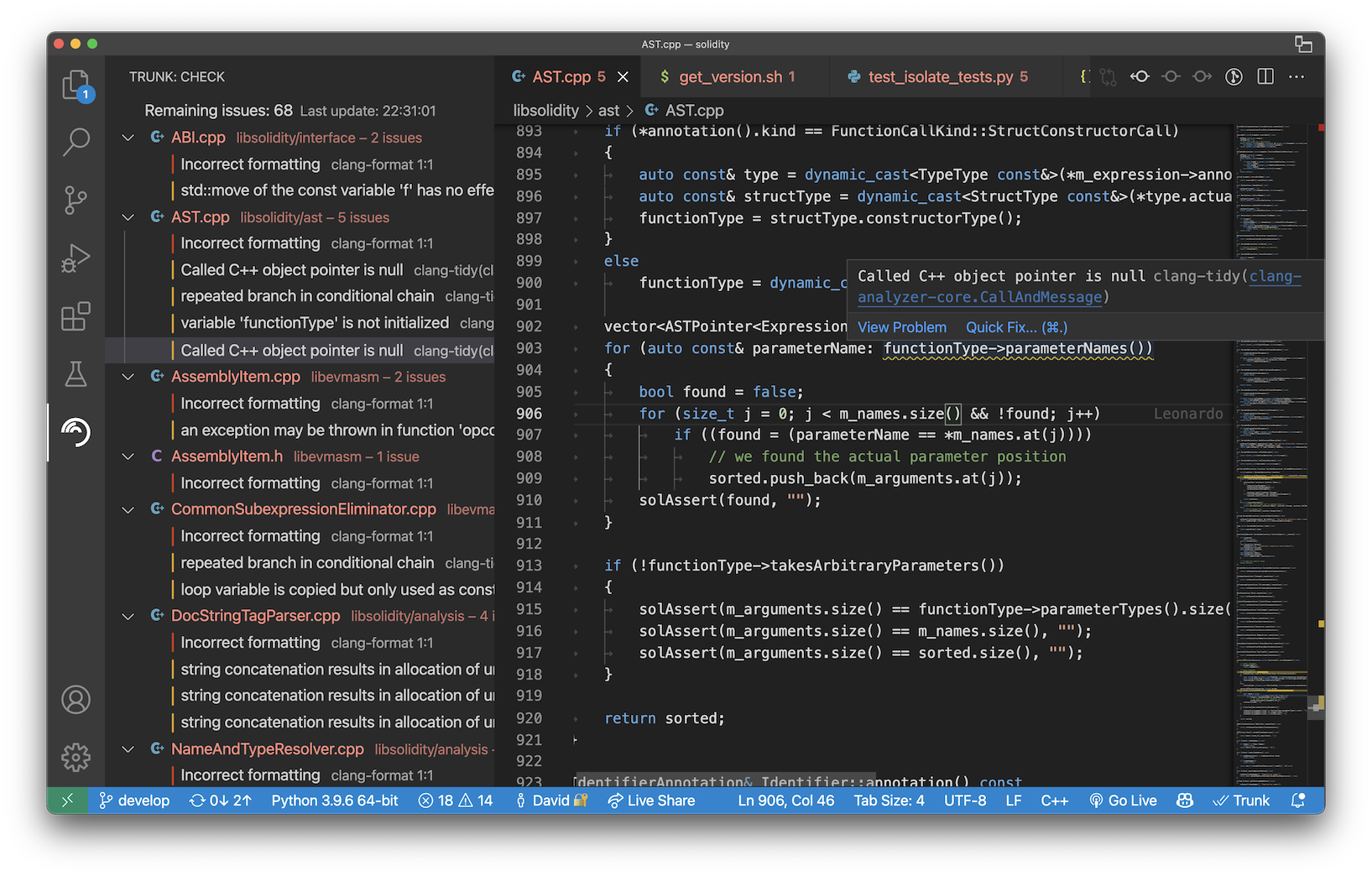Open the Explorer view in activity bar

click(76, 85)
